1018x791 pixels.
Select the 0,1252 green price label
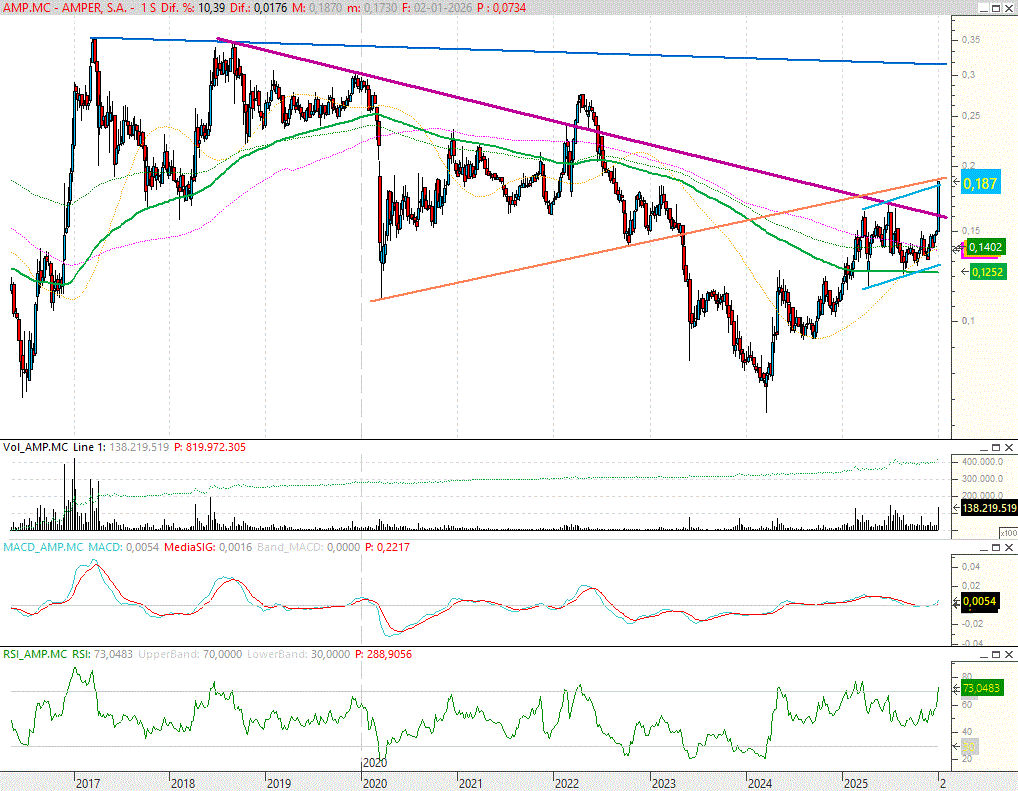987,272
